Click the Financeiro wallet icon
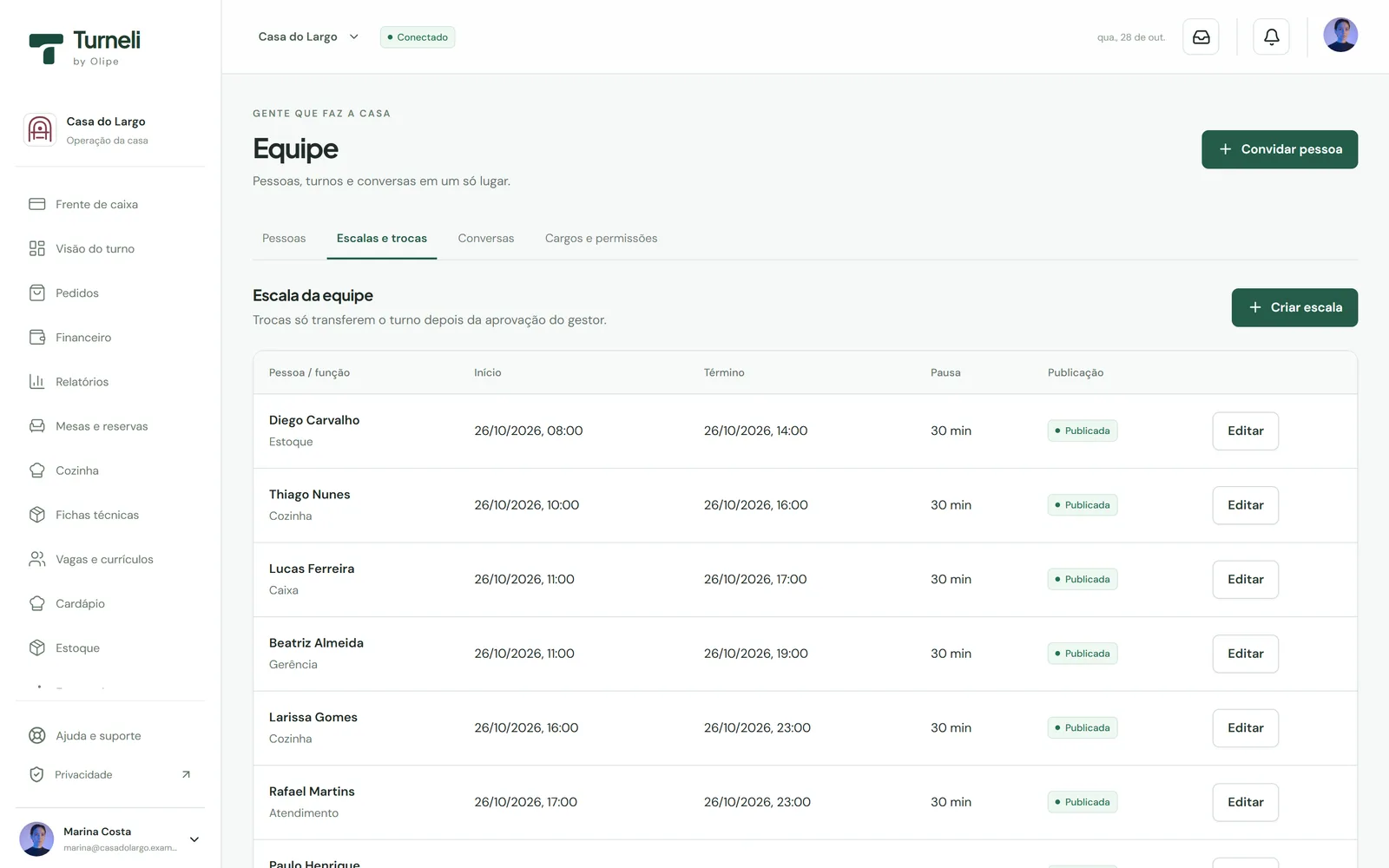Viewport: 1389px width, 868px height. point(37,337)
